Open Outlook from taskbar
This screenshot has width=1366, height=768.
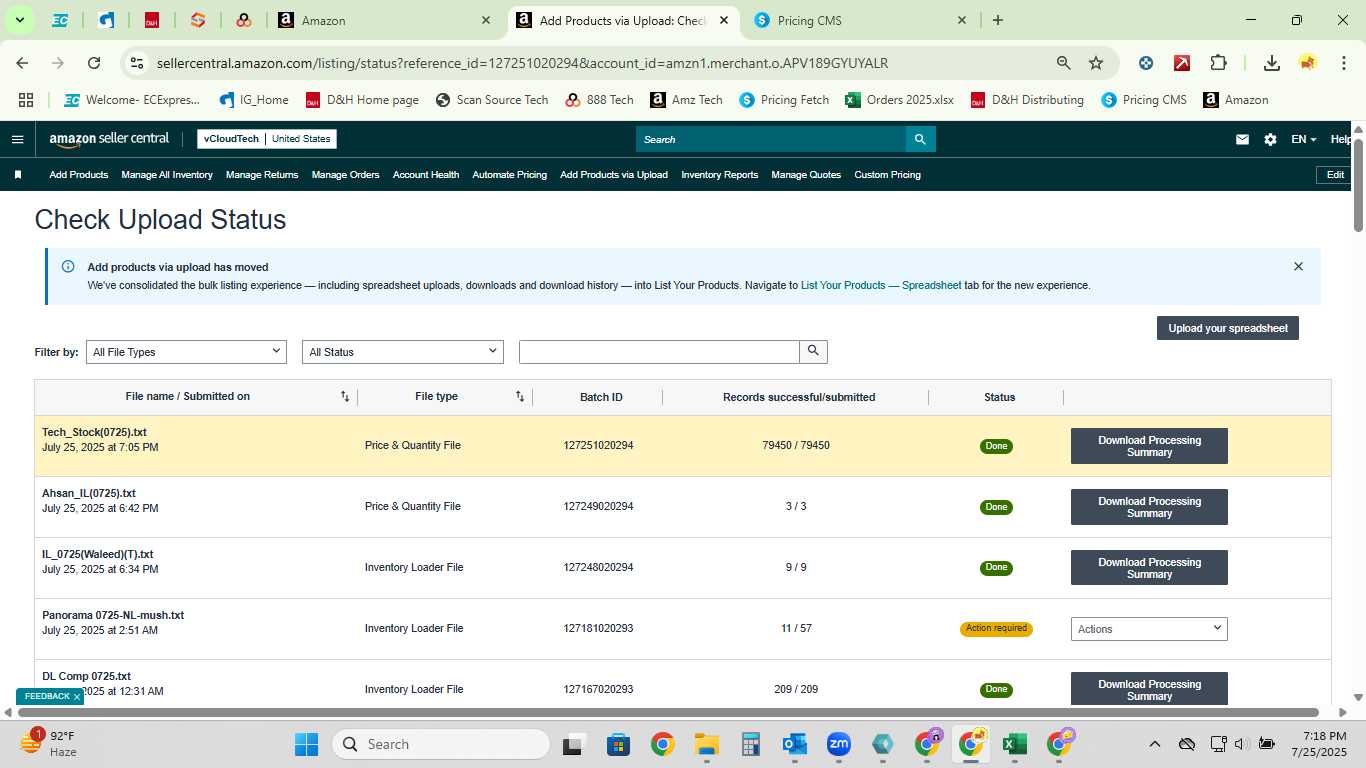pyautogui.click(x=795, y=744)
